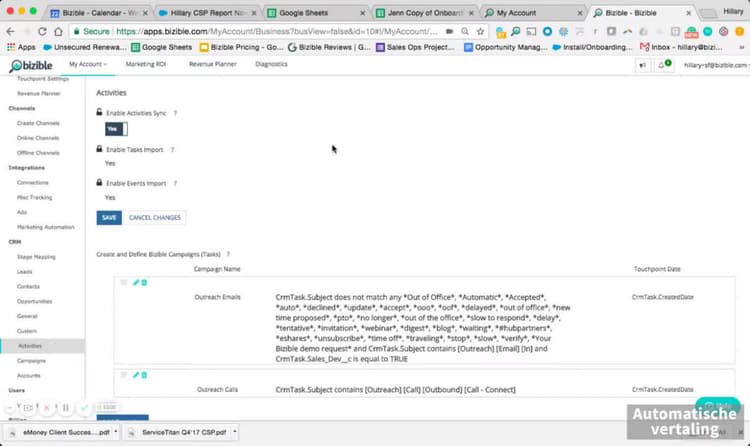Open help tooltip for Enable Tasks Import

pos(172,150)
